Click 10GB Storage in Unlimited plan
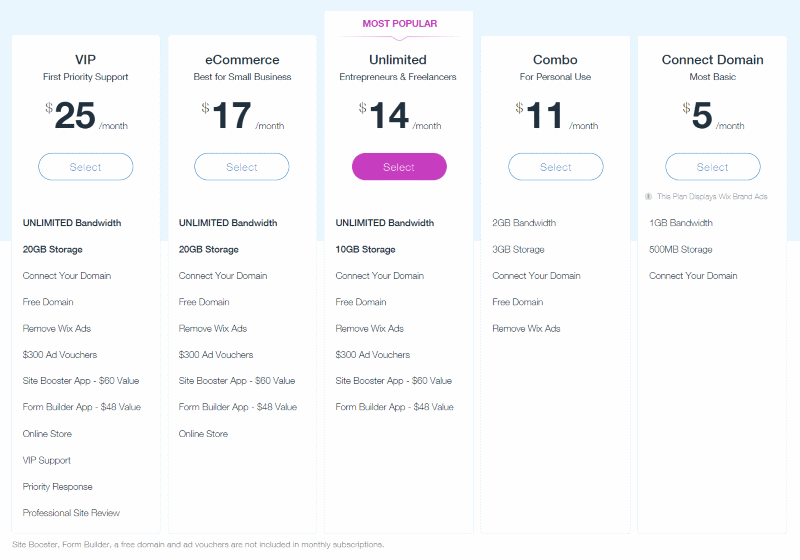Screen dimensions: 800x560 coord(365,249)
